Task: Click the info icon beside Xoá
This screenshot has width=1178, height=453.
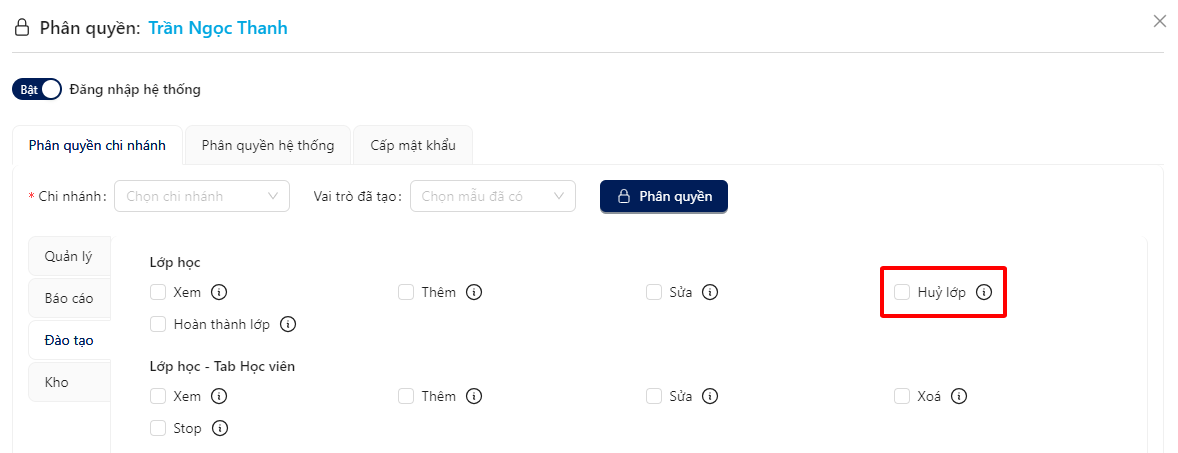Action: click(959, 396)
